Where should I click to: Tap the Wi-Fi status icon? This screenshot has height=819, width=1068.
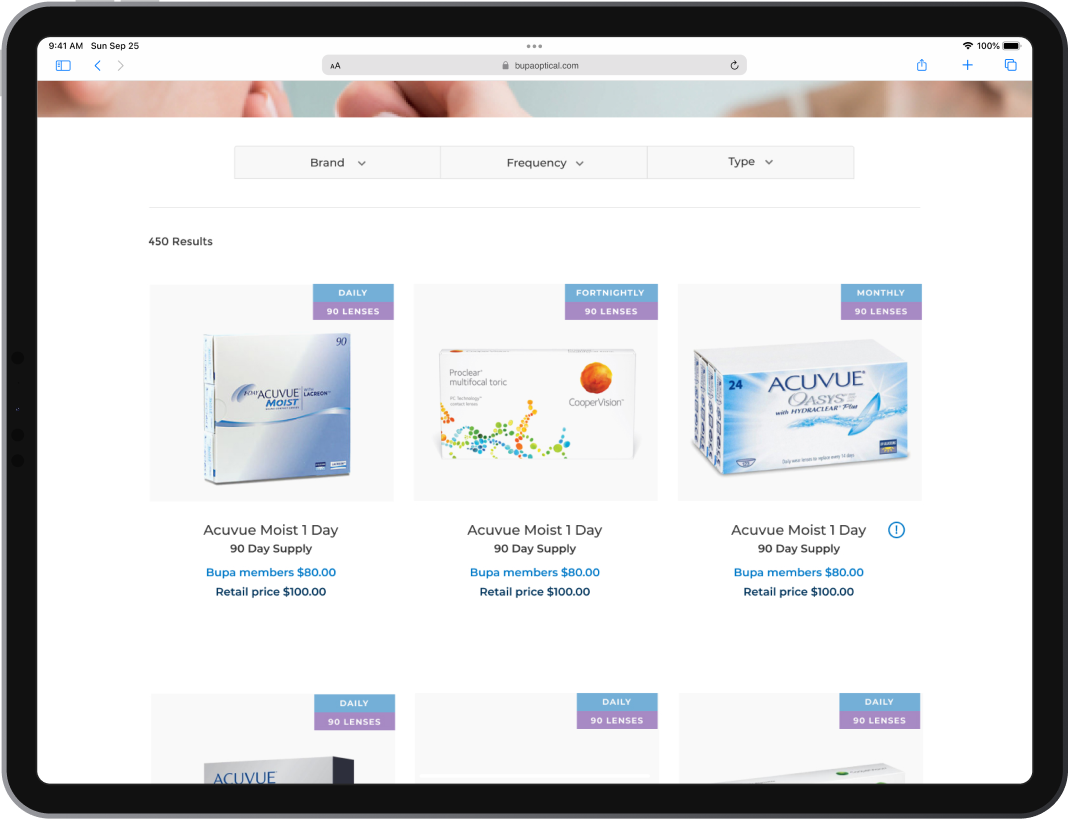coord(967,46)
